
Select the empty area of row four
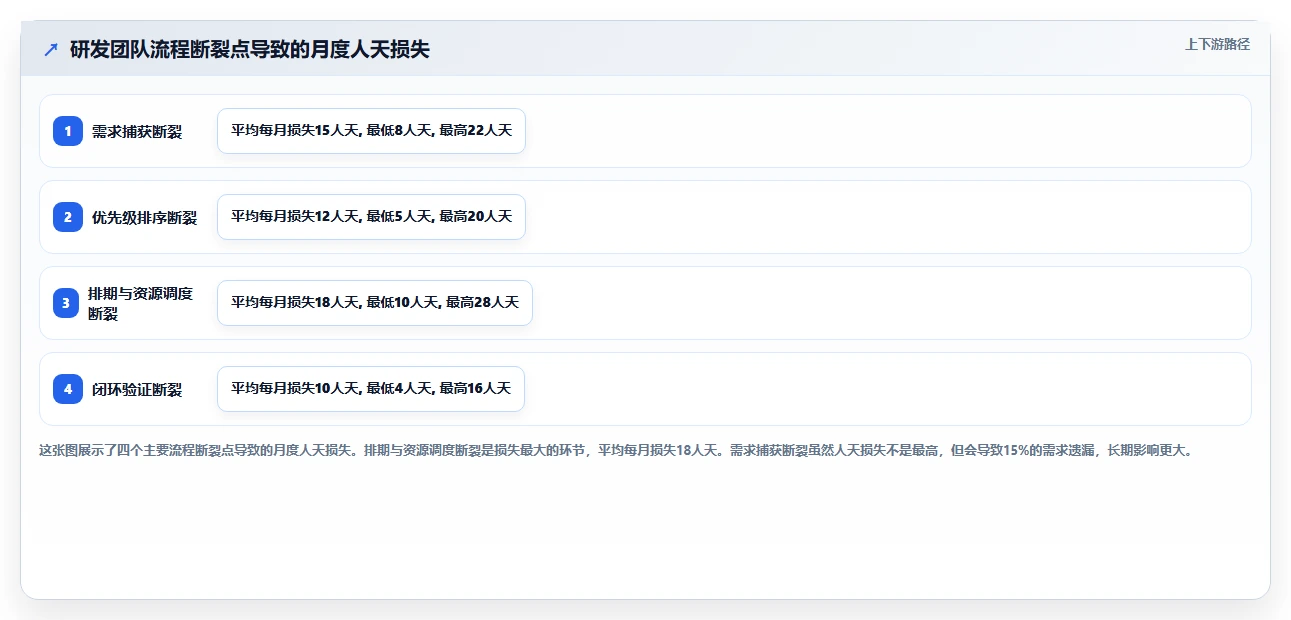(x=885, y=389)
